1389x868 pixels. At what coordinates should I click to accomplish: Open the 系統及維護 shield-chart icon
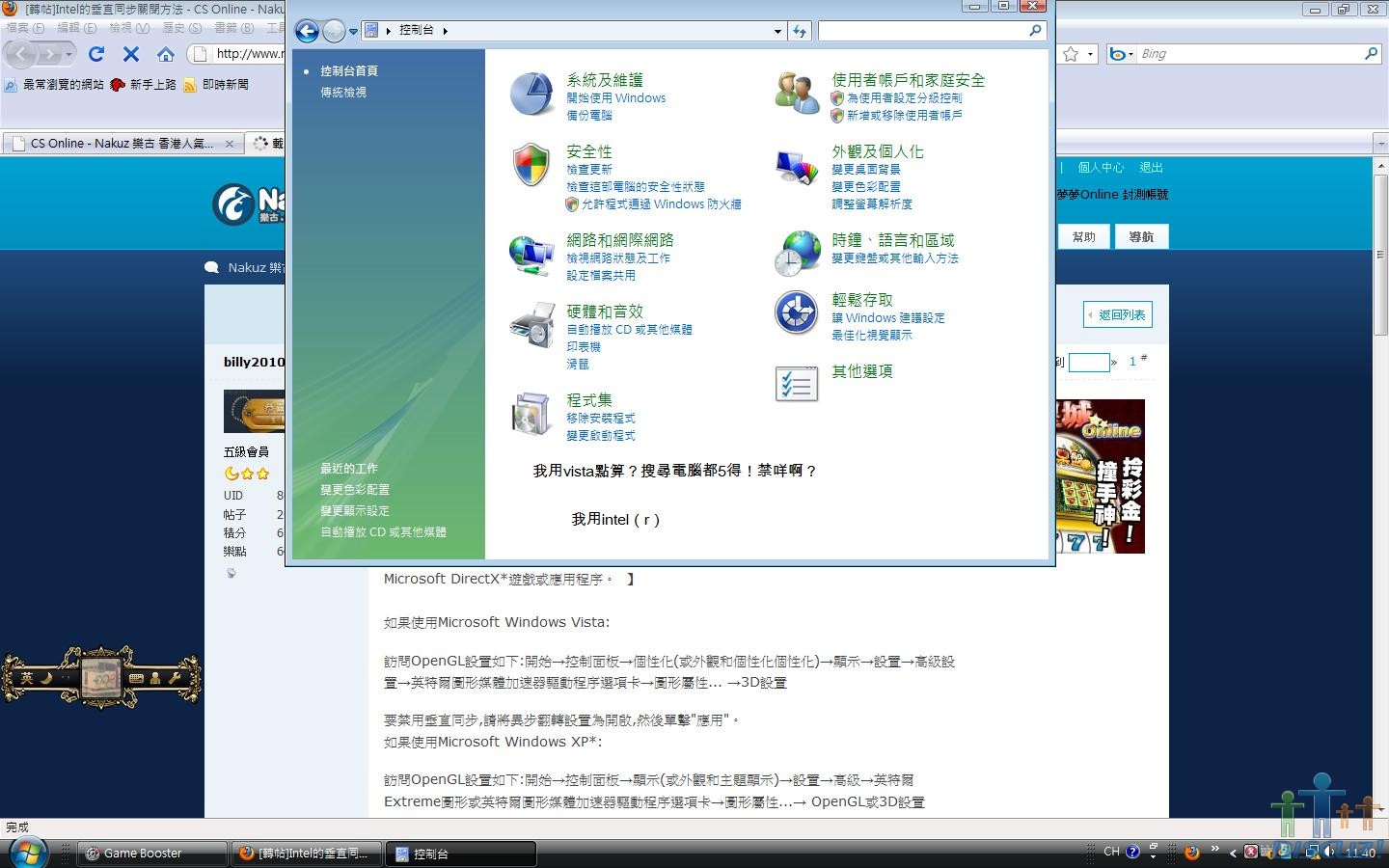tap(531, 95)
